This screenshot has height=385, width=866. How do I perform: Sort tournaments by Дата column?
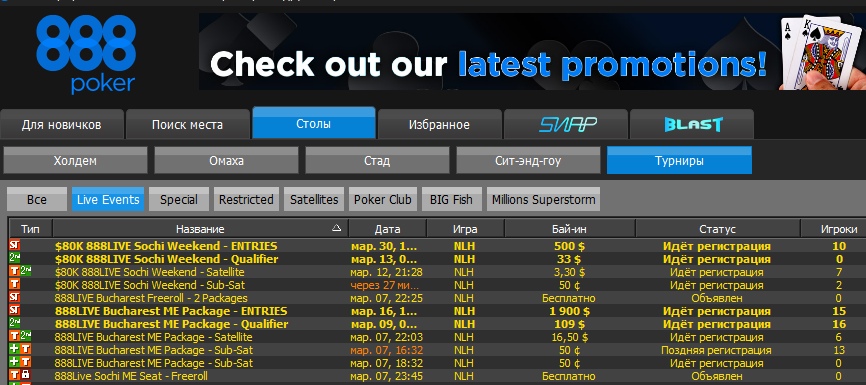click(x=387, y=229)
